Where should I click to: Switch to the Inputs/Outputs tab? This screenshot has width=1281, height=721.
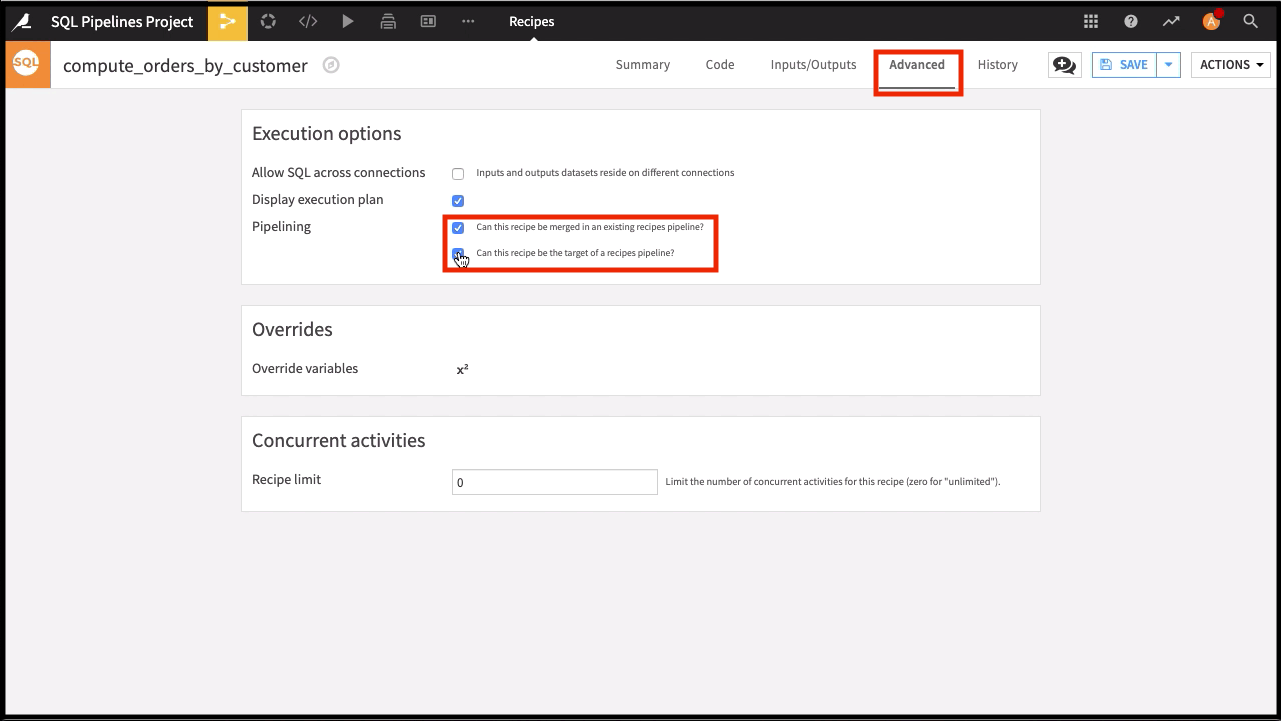click(x=813, y=65)
